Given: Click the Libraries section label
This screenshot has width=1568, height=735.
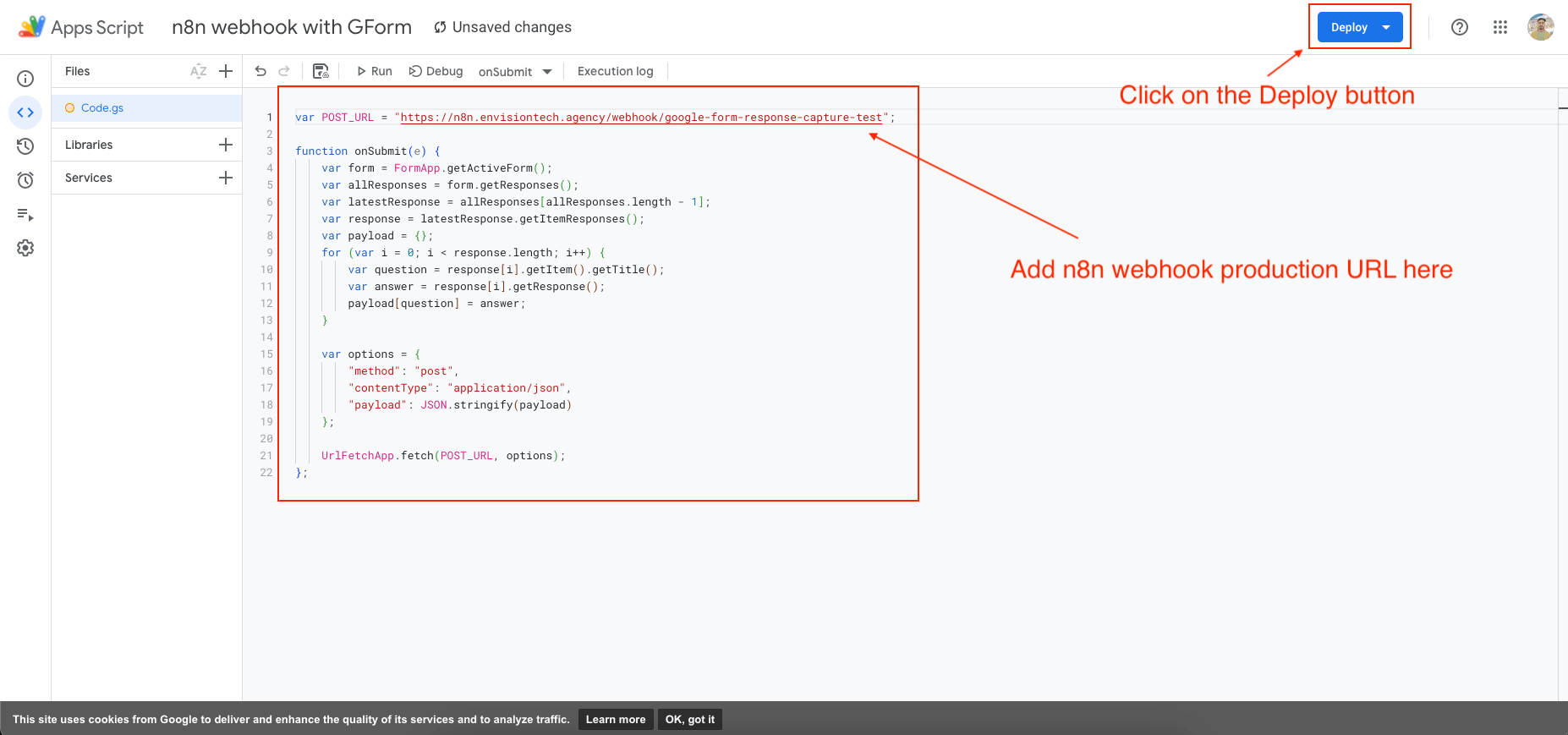Looking at the screenshot, I should [x=89, y=145].
